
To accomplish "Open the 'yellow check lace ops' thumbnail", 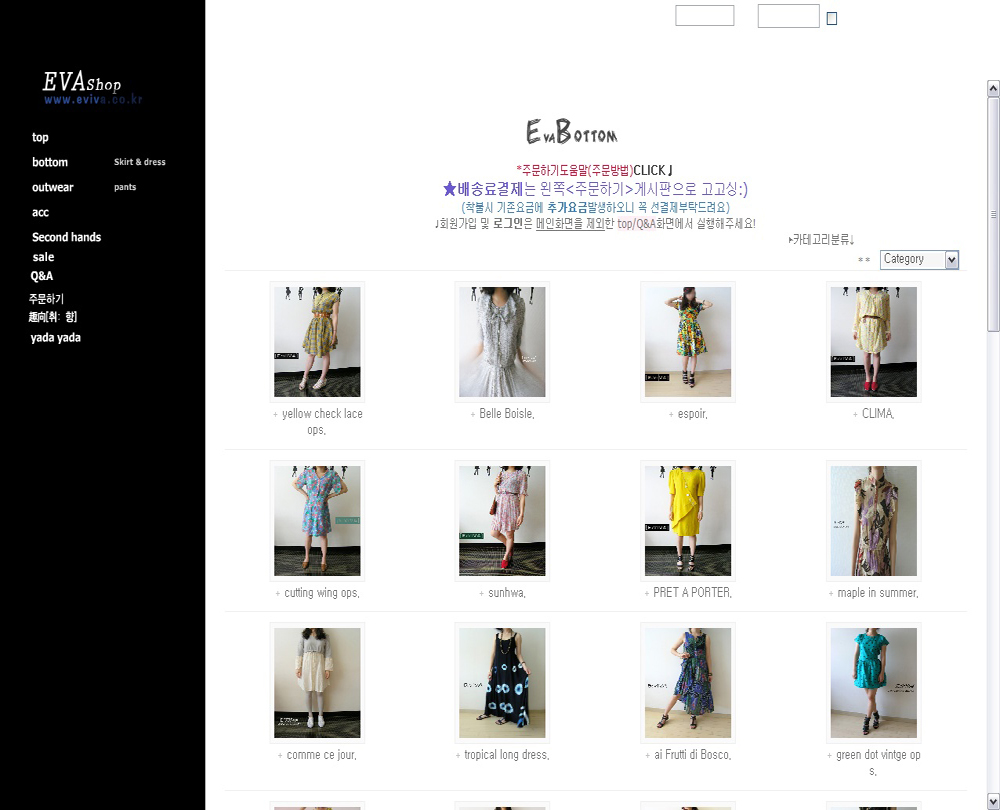I will (x=317, y=342).
